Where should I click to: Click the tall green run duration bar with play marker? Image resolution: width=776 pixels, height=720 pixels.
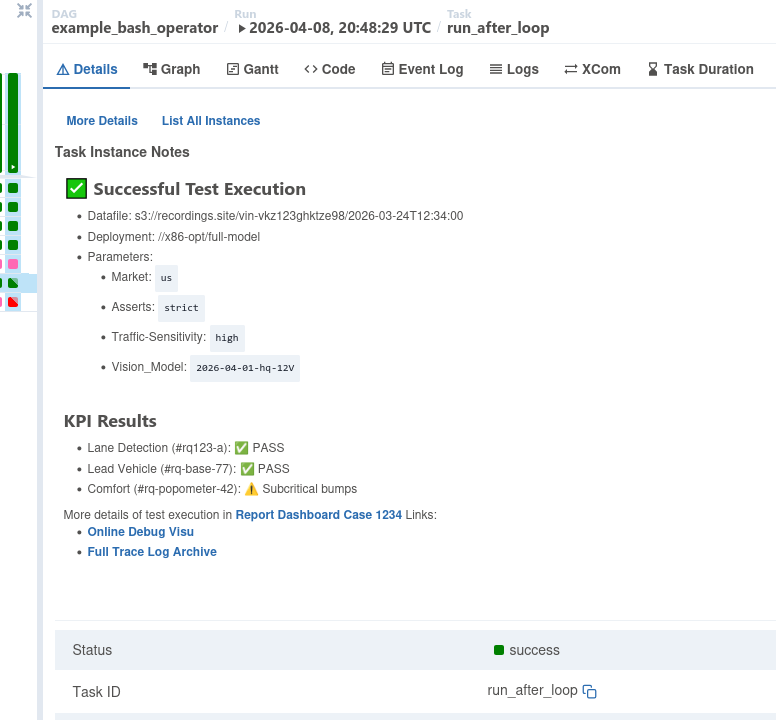(x=13, y=123)
